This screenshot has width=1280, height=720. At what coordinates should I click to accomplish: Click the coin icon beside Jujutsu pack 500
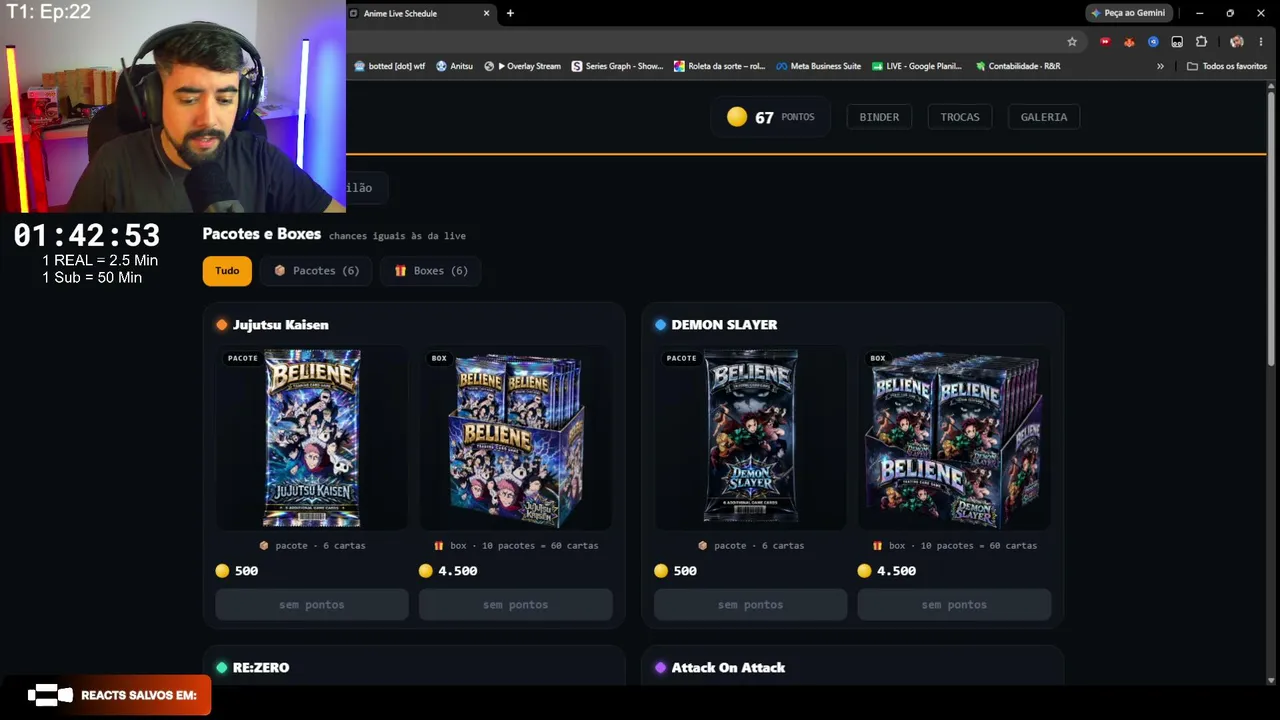pyautogui.click(x=222, y=571)
